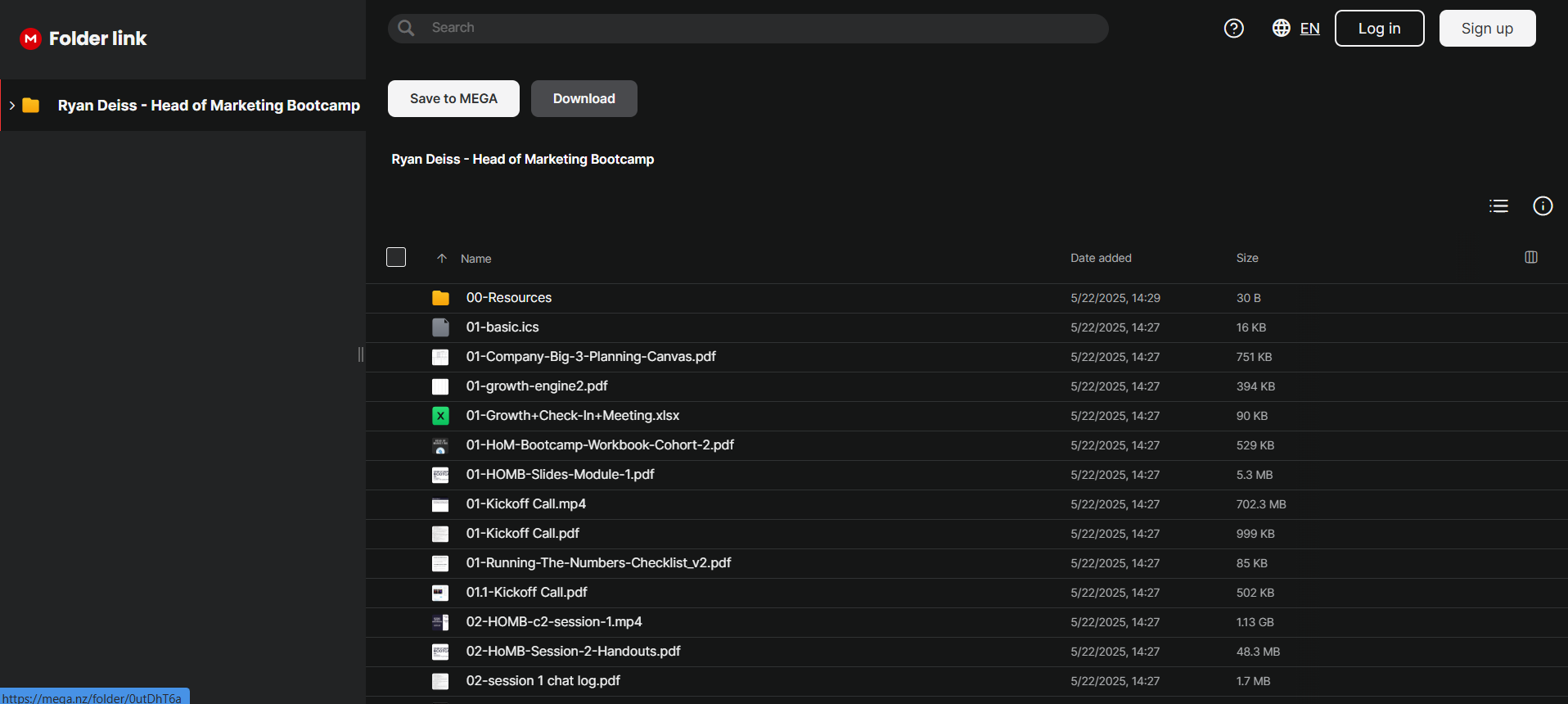The width and height of the screenshot is (1568, 704).
Task: Click the folder icon in sidebar tree
Action: pyautogui.click(x=31, y=105)
